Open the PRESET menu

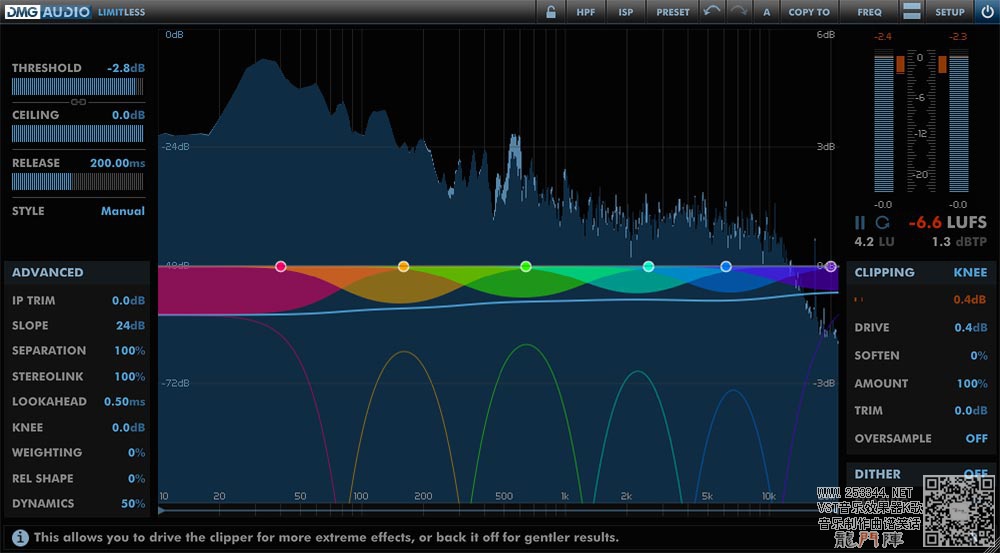tap(673, 12)
